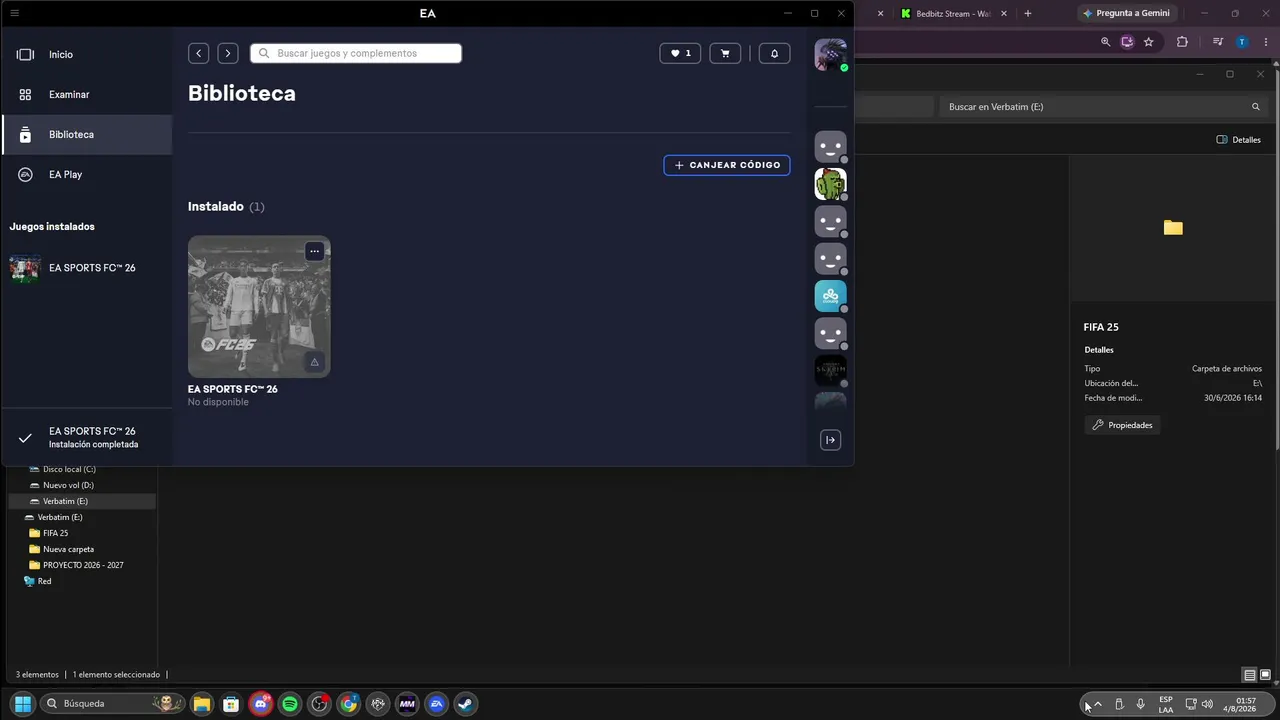
Task: Open Spotify from the taskbar
Action: click(x=290, y=704)
